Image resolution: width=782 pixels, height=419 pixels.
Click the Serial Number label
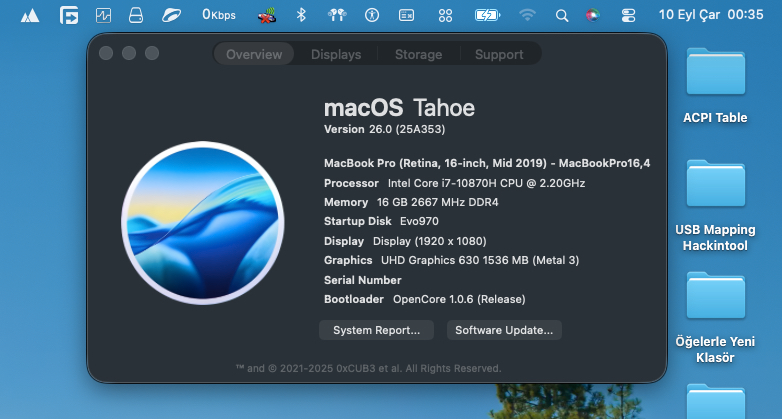pyautogui.click(x=363, y=280)
